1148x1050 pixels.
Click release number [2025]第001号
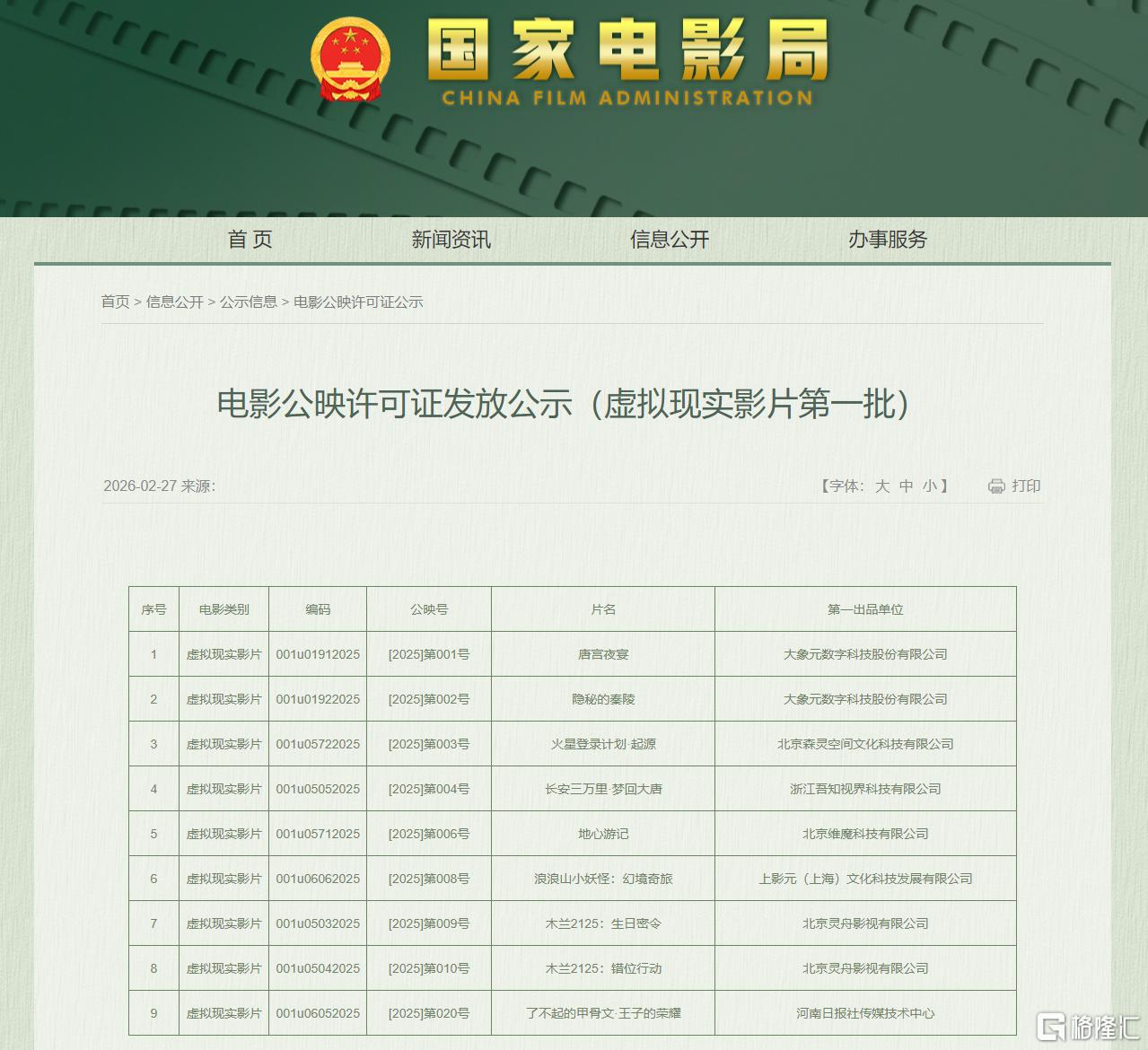tap(429, 654)
